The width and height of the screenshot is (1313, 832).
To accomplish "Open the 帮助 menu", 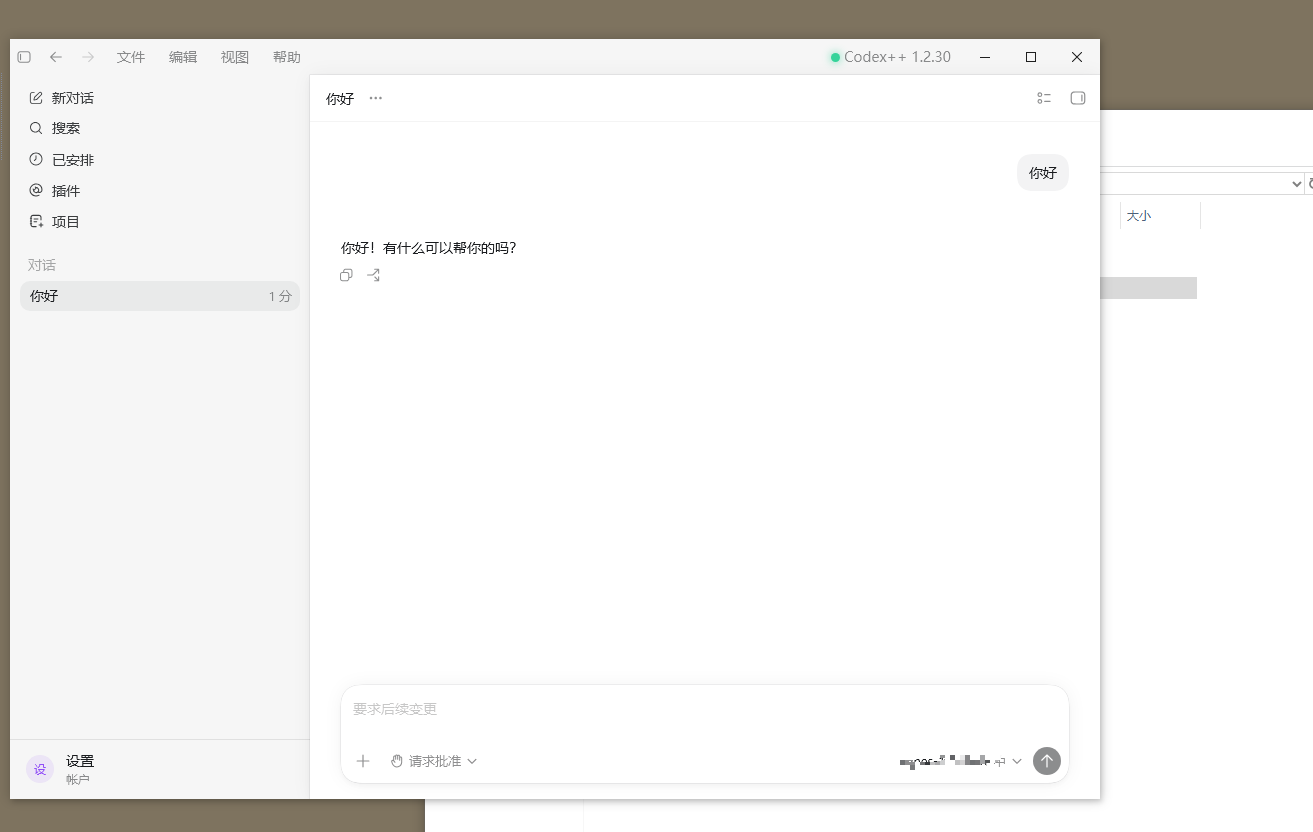I will 287,57.
